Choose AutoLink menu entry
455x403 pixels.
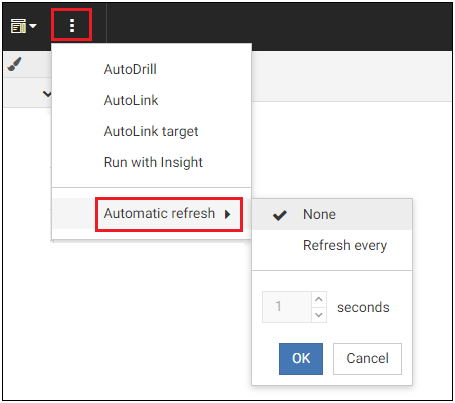(x=131, y=100)
